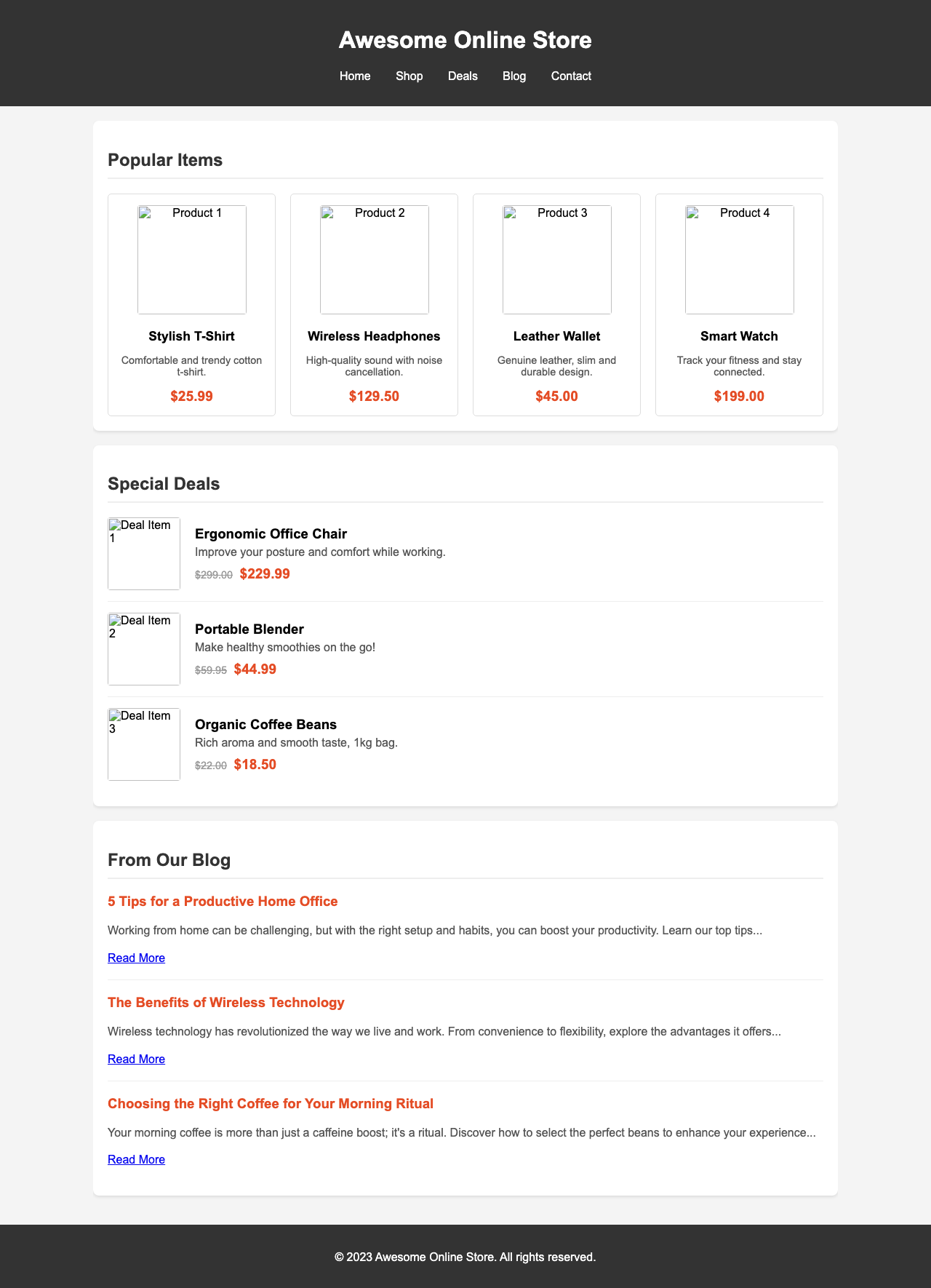931x1288 pixels.
Task: Open the Contact page
Action: coord(571,76)
